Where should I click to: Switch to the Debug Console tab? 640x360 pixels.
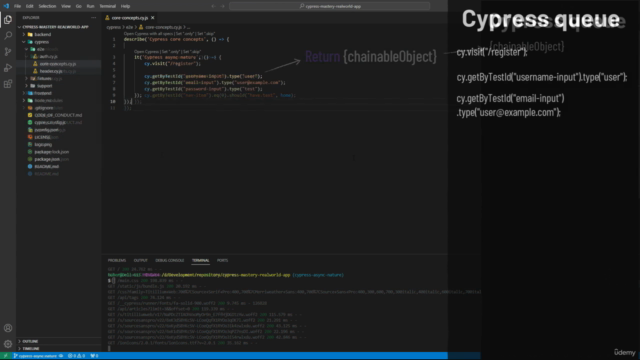coord(170,260)
